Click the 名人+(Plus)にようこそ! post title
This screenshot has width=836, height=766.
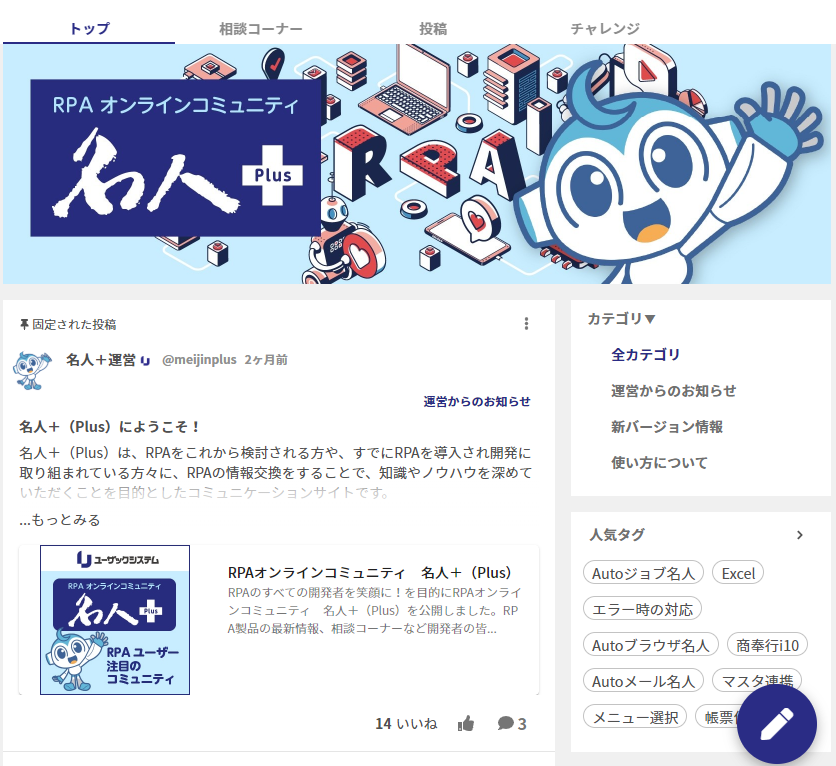110,426
